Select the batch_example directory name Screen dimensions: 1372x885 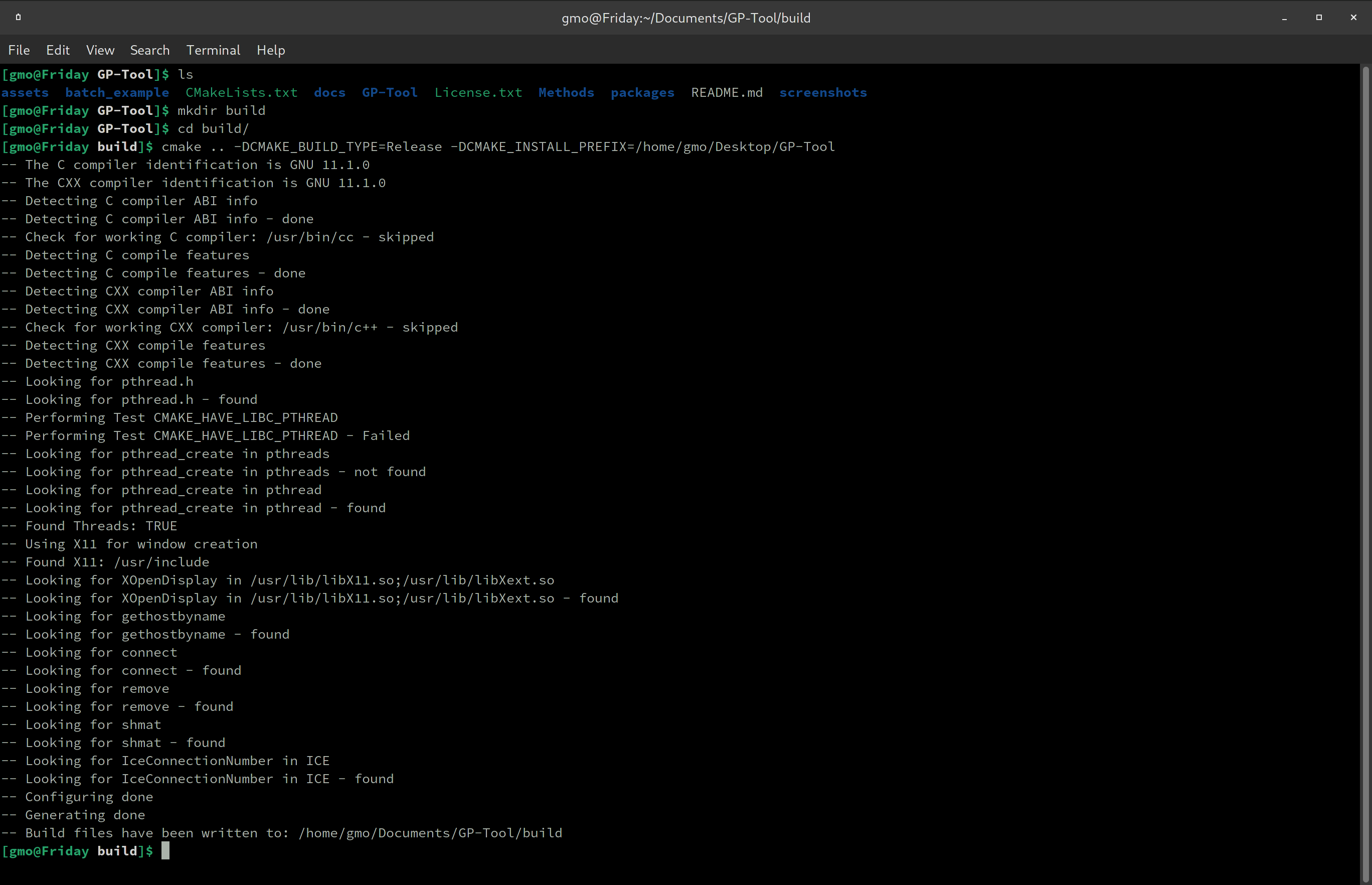pos(116,92)
